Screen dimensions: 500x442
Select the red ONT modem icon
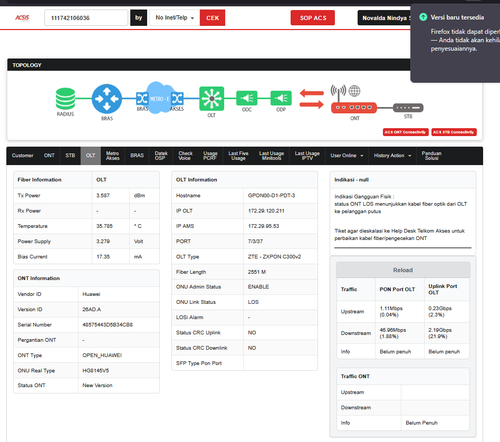(354, 108)
